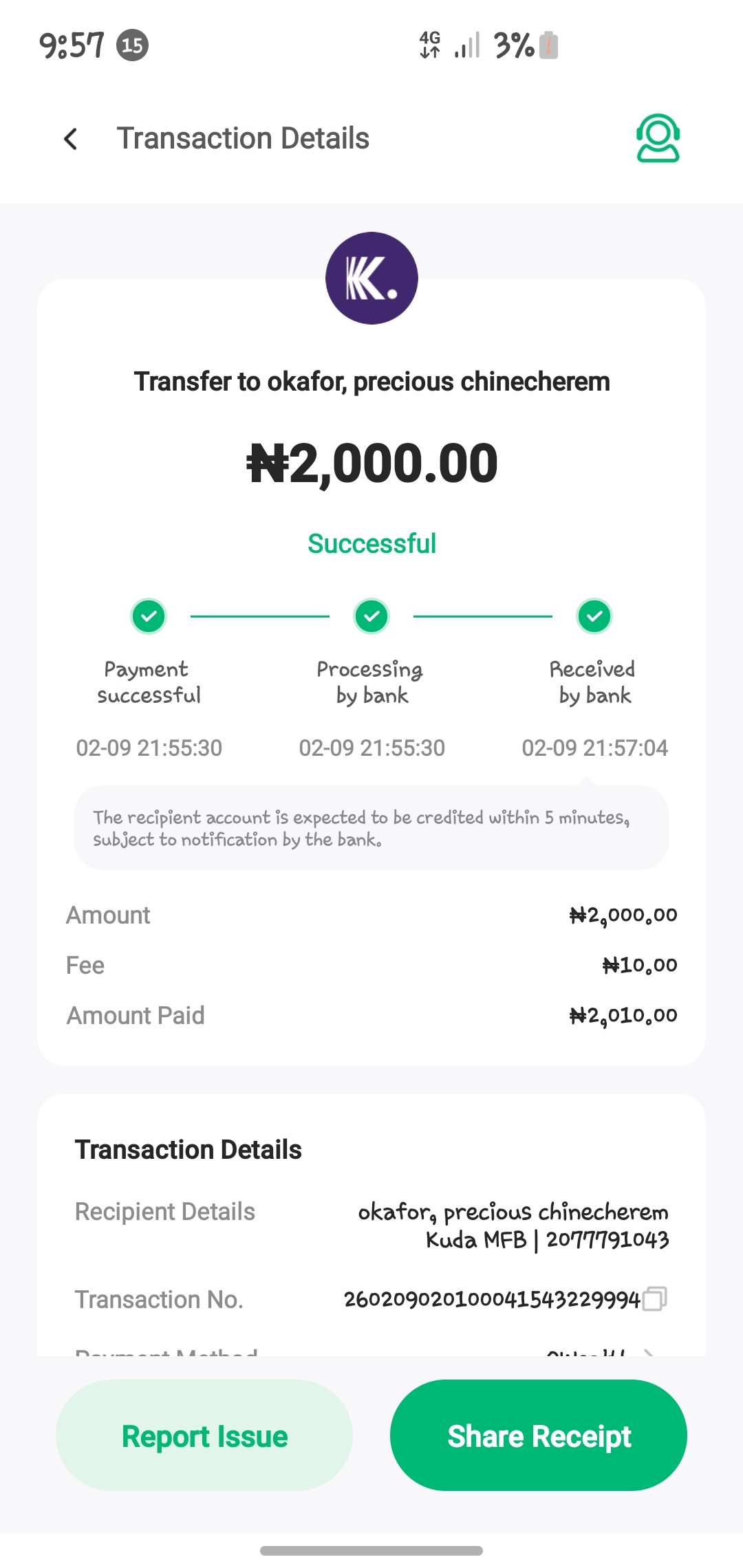Tap the progress line after Payment successful
The height and width of the screenshot is (1568, 743).
259,616
